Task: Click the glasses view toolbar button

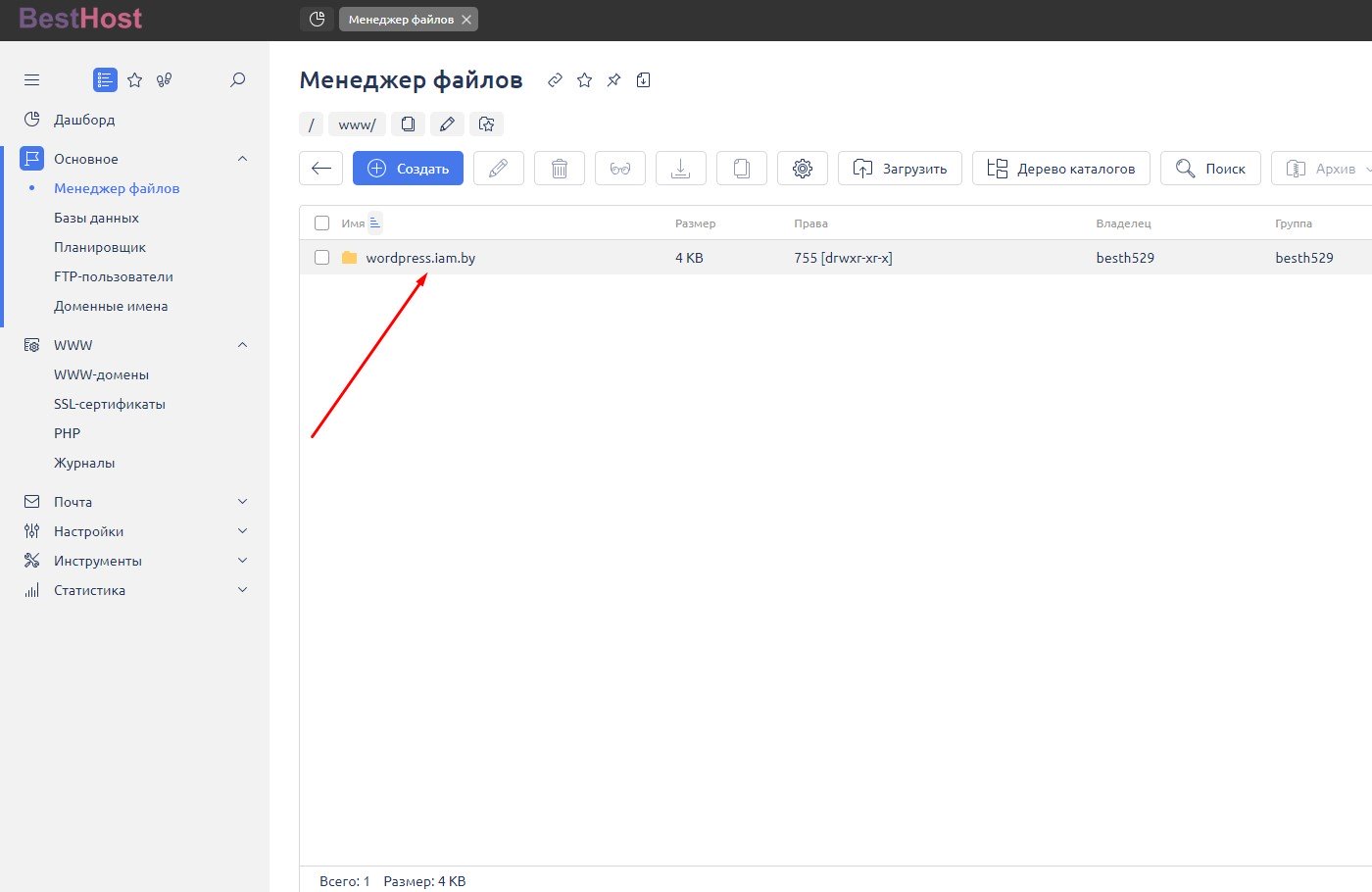Action: click(620, 169)
